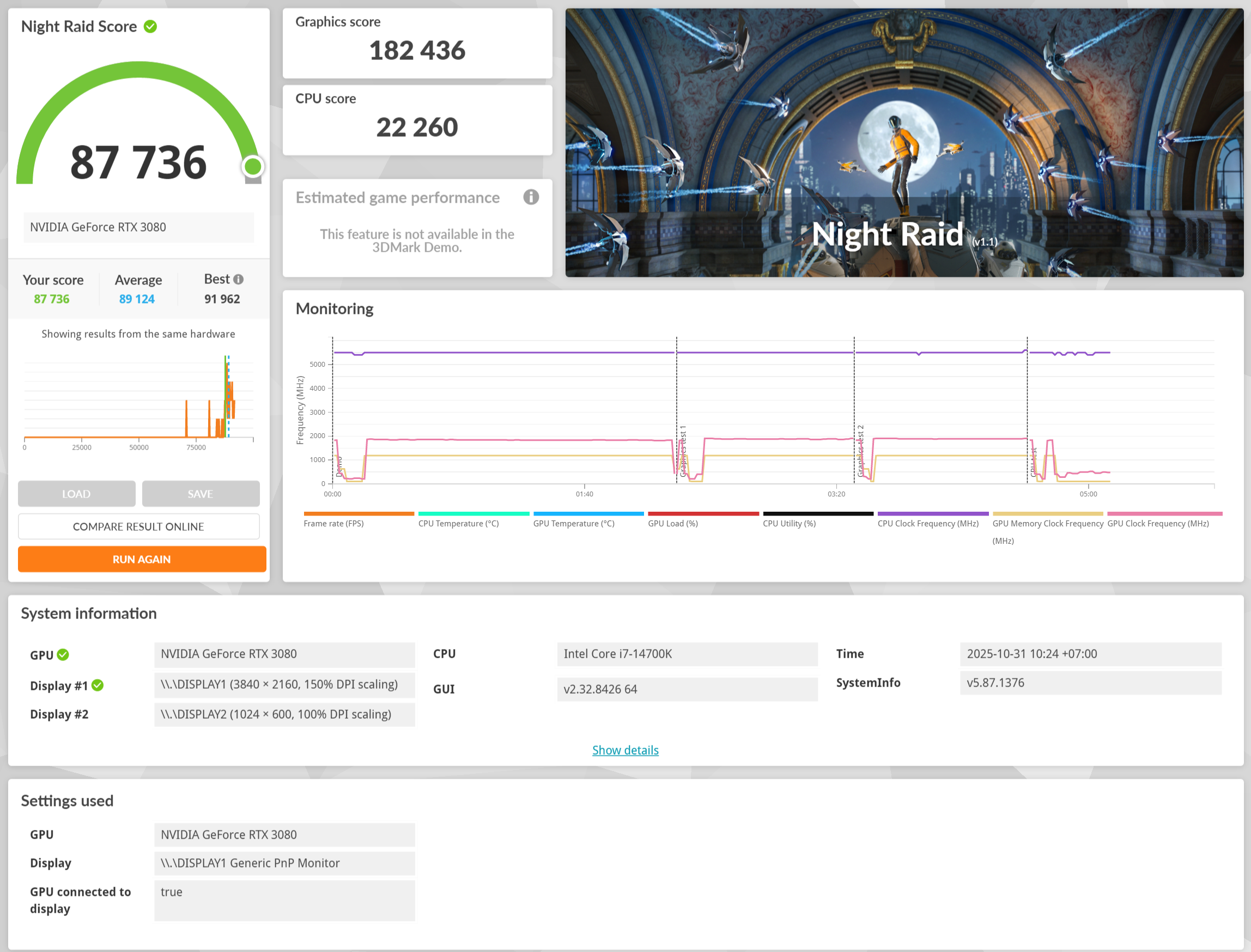Click the SAVE button
This screenshot has width=1251, height=952.
(201, 494)
